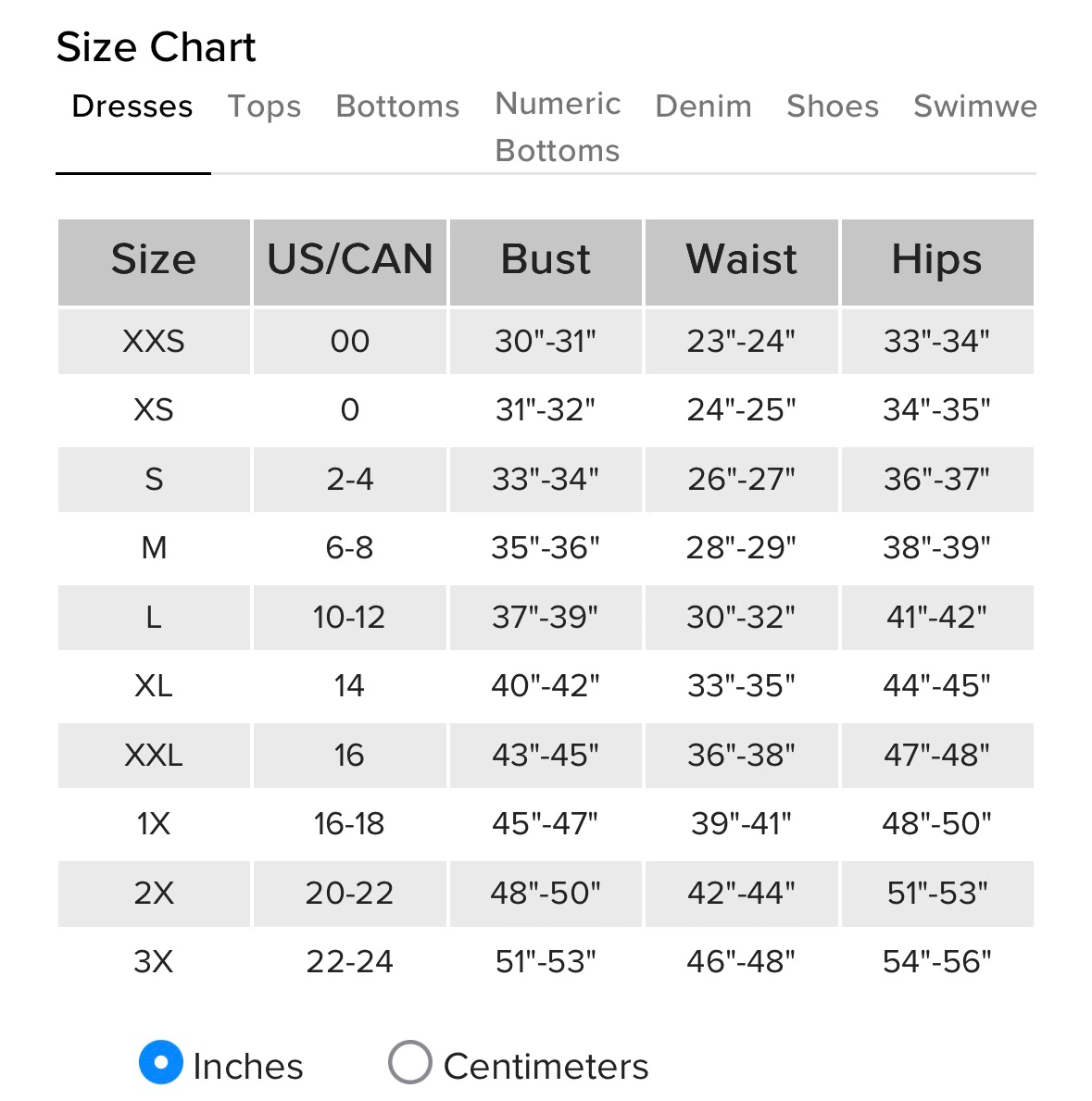
Task: Click the Waist column header
Action: coord(742,262)
